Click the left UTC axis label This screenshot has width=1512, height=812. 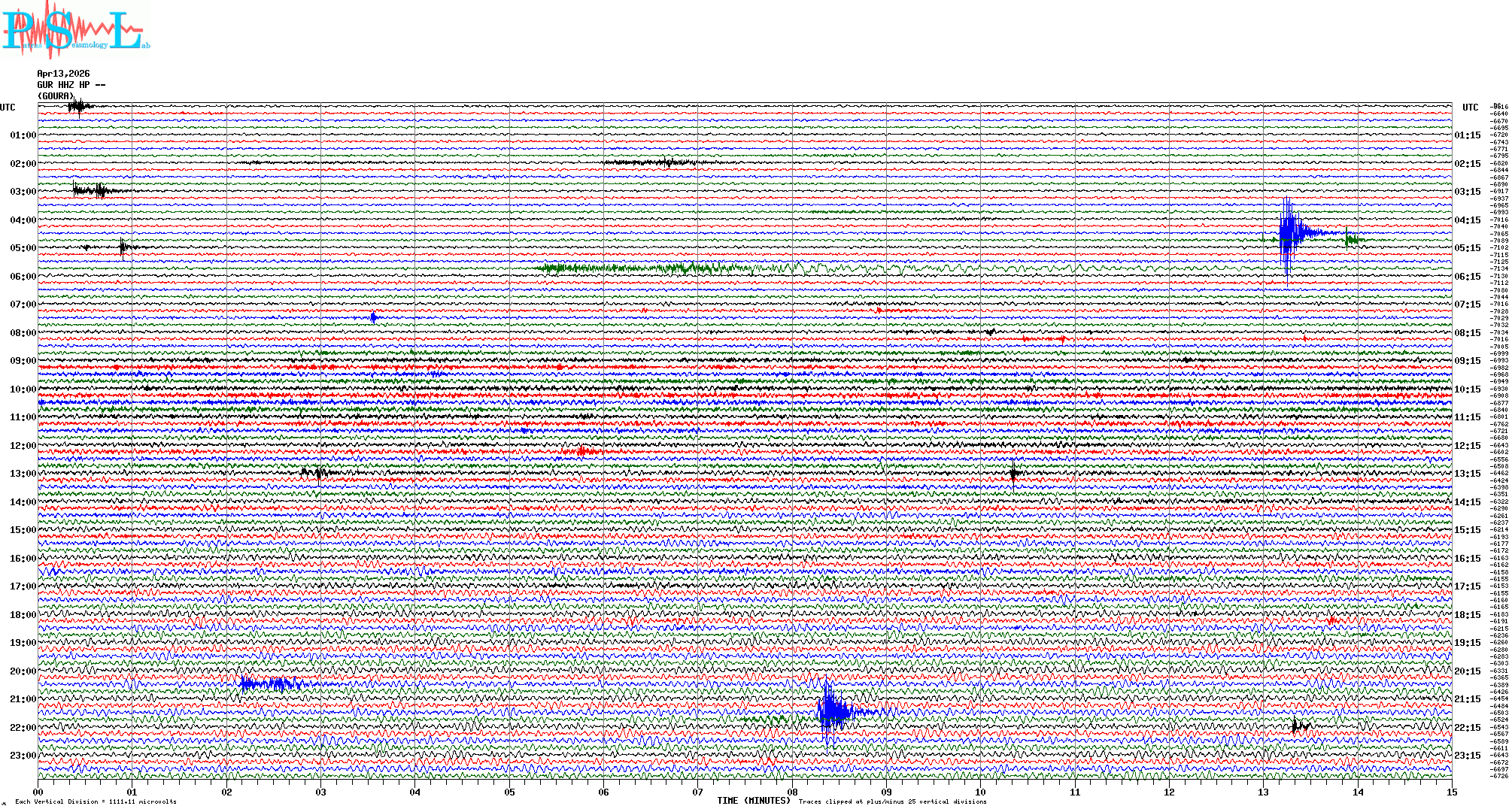[8, 108]
